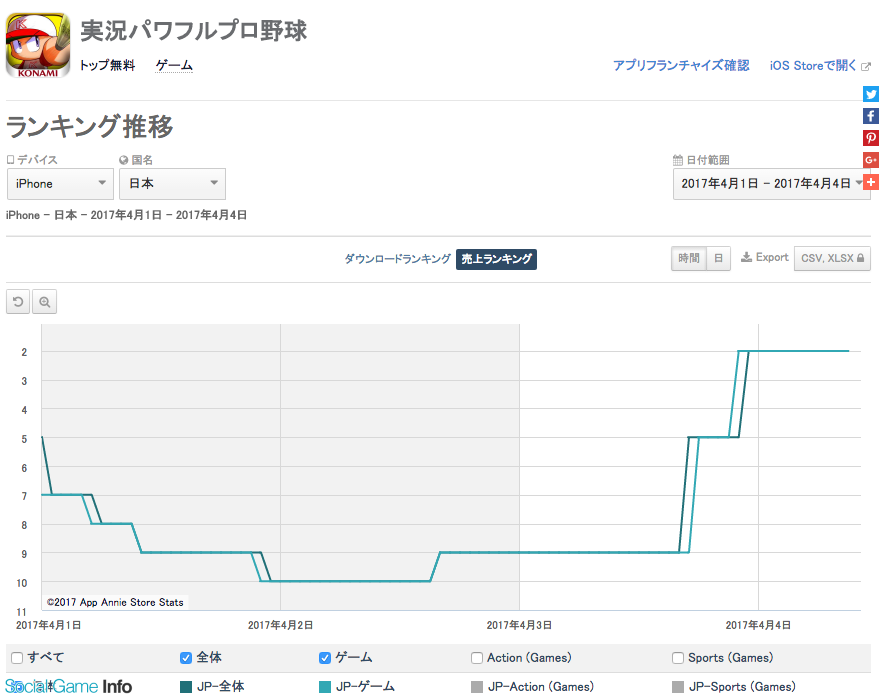Screen dimensions: 886x699
Task: Click the Konami Power Pro app icon
Action: click(x=38, y=45)
